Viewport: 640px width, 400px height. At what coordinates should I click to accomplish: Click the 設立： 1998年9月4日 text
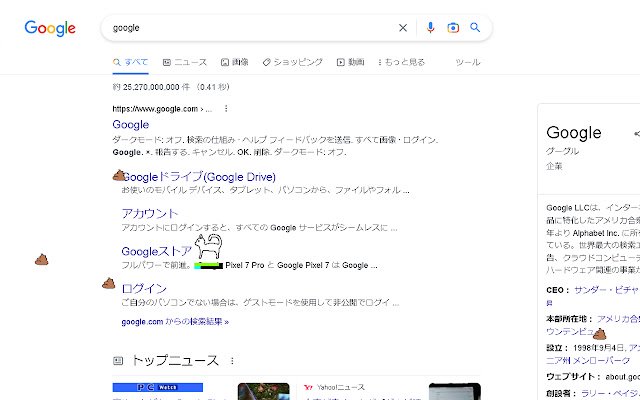[x=585, y=348]
